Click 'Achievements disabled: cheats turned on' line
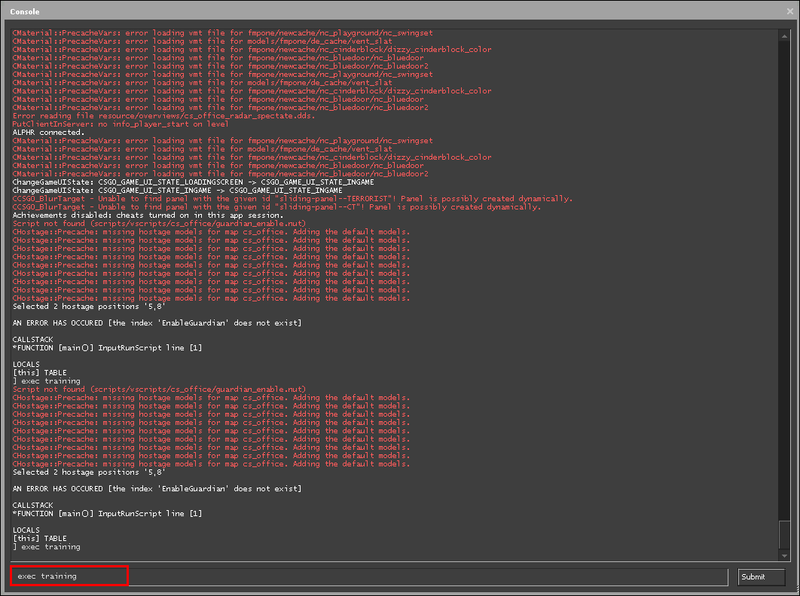This screenshot has height=596, width=800. pos(148,215)
